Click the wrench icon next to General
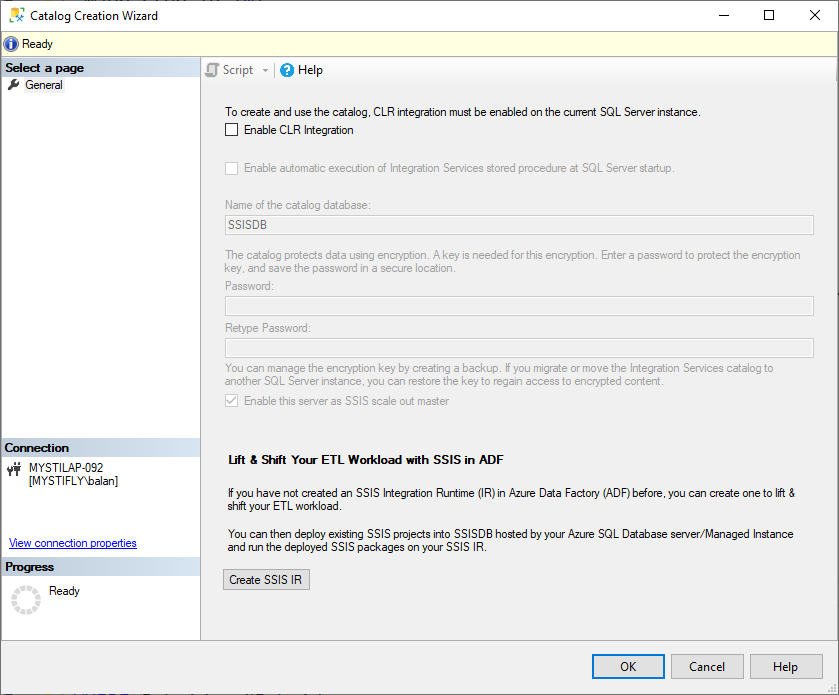The image size is (839, 695). click(14, 85)
